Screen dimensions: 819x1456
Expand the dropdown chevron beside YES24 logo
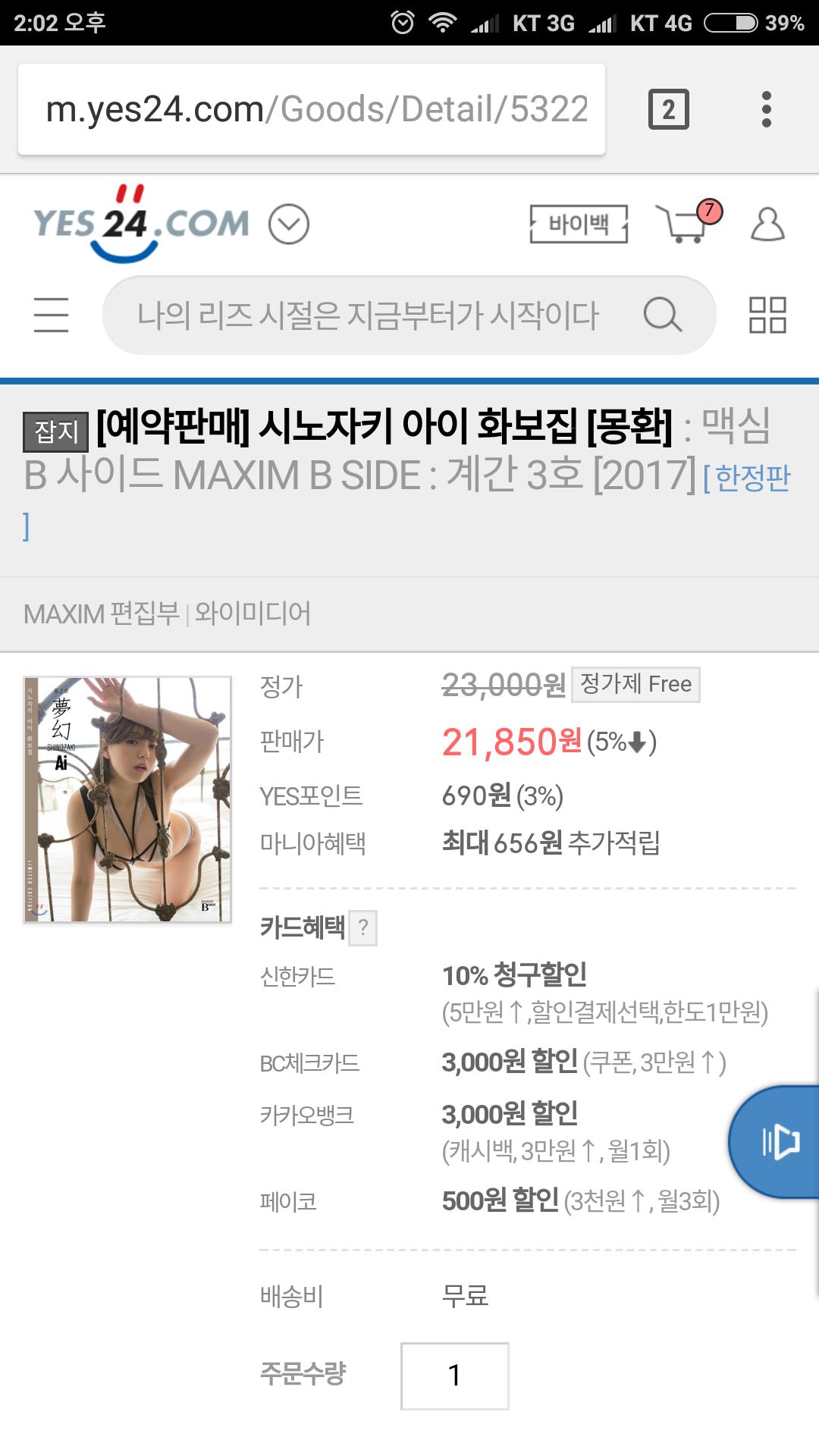(289, 224)
